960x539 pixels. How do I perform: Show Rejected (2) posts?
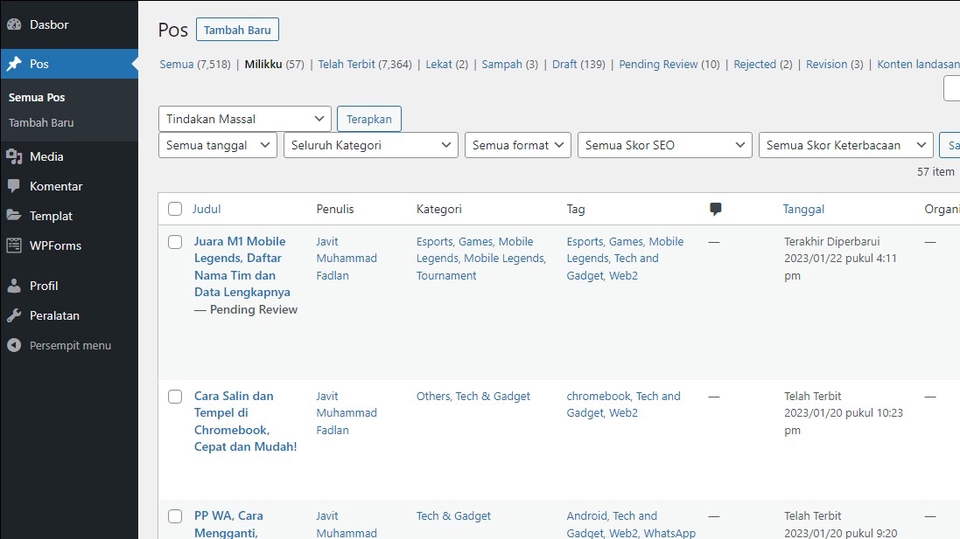coord(762,64)
